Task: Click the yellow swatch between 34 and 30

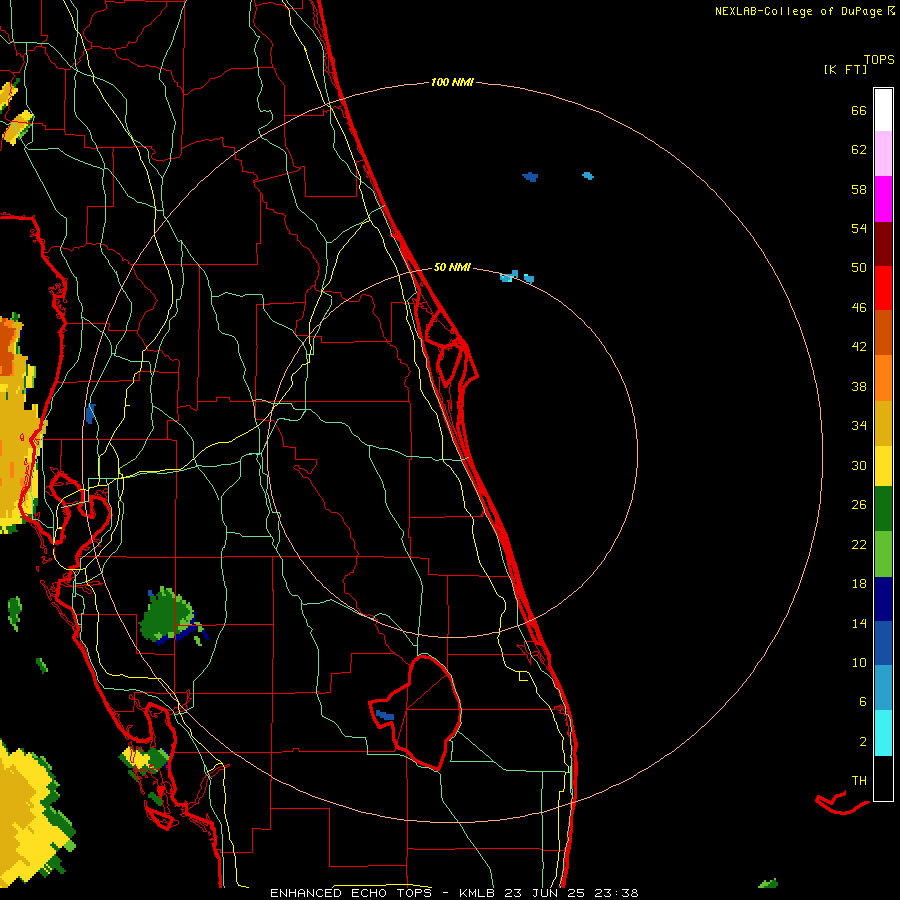Action: [x=883, y=466]
